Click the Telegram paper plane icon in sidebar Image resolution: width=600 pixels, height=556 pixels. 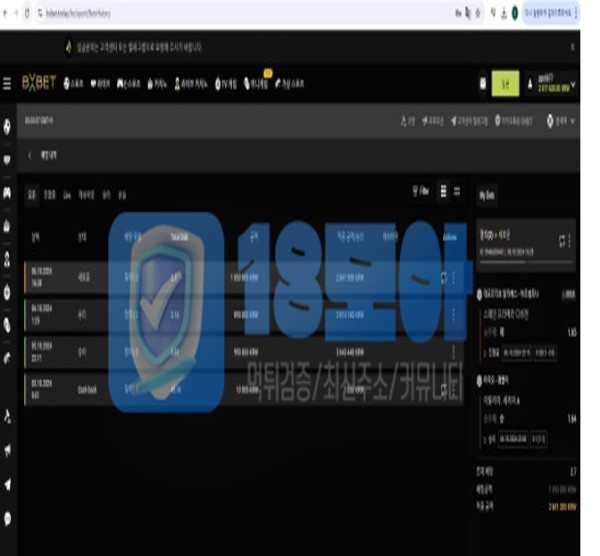tap(7, 484)
